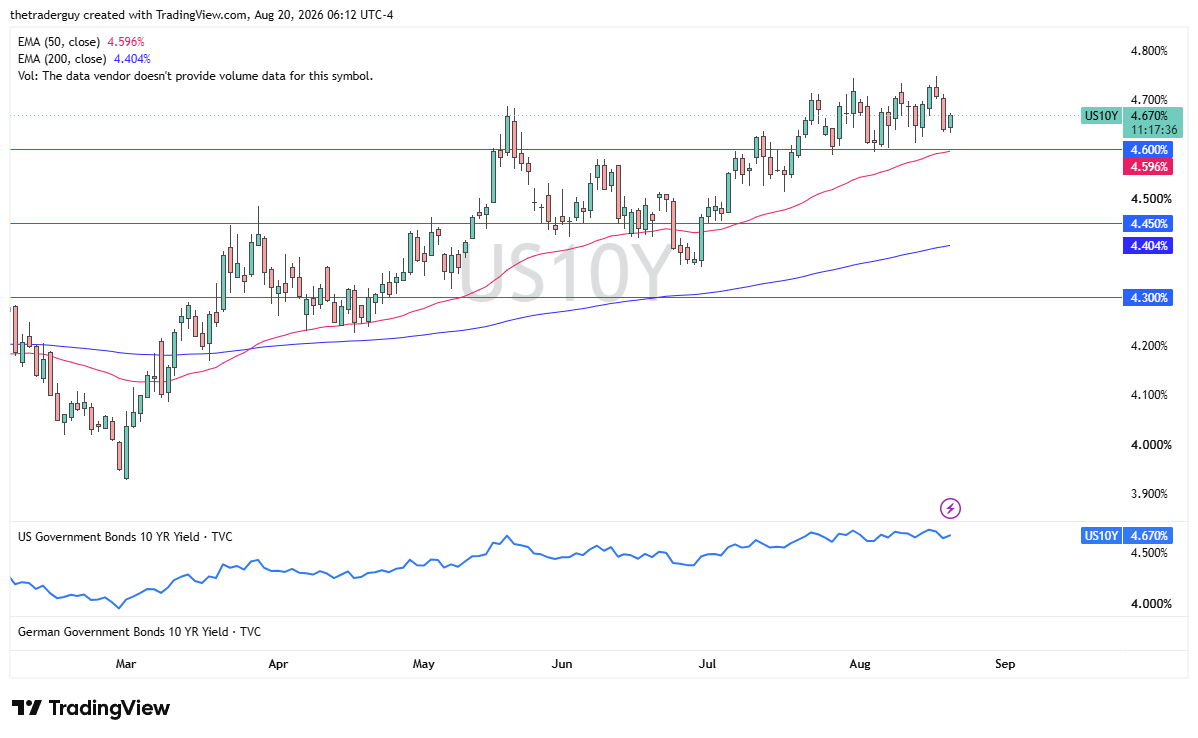
Task: Click the 4.100% axis label
Action: pyautogui.click(x=1149, y=395)
